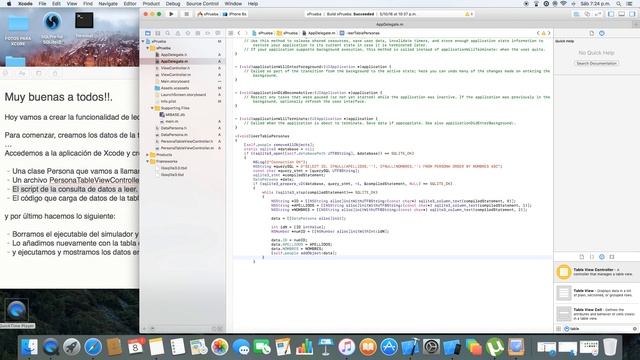Collapse the xPrueba project root

tap(143, 41)
